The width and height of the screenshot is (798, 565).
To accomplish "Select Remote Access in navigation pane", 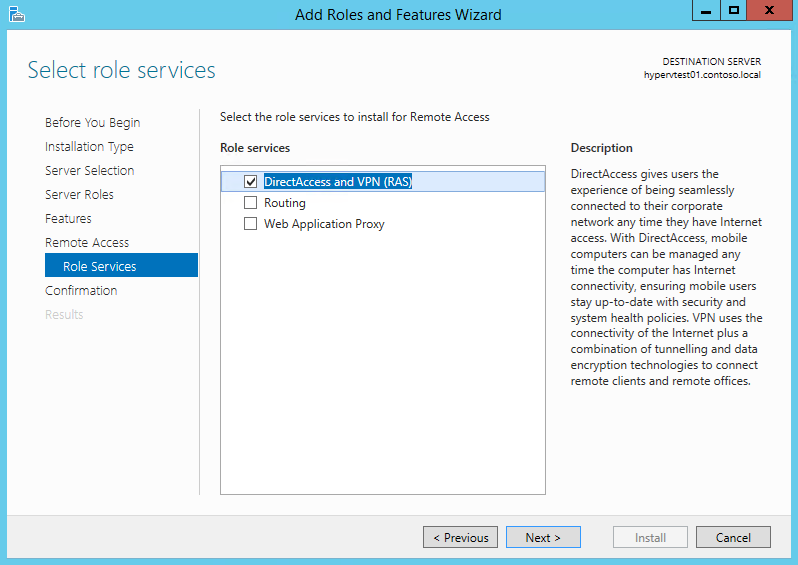I will (x=87, y=242).
